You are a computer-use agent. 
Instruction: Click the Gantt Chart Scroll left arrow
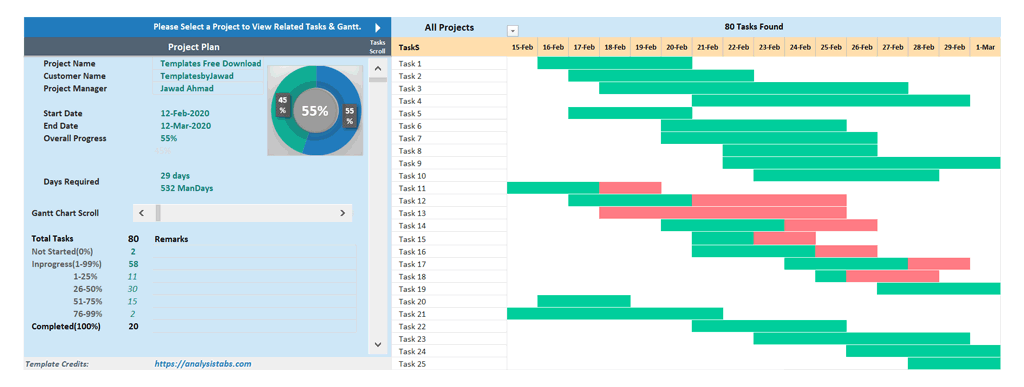click(143, 213)
